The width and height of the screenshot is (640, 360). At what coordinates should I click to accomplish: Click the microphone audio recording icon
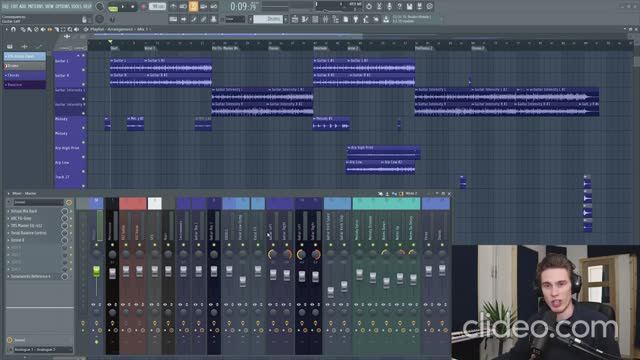coord(389,7)
